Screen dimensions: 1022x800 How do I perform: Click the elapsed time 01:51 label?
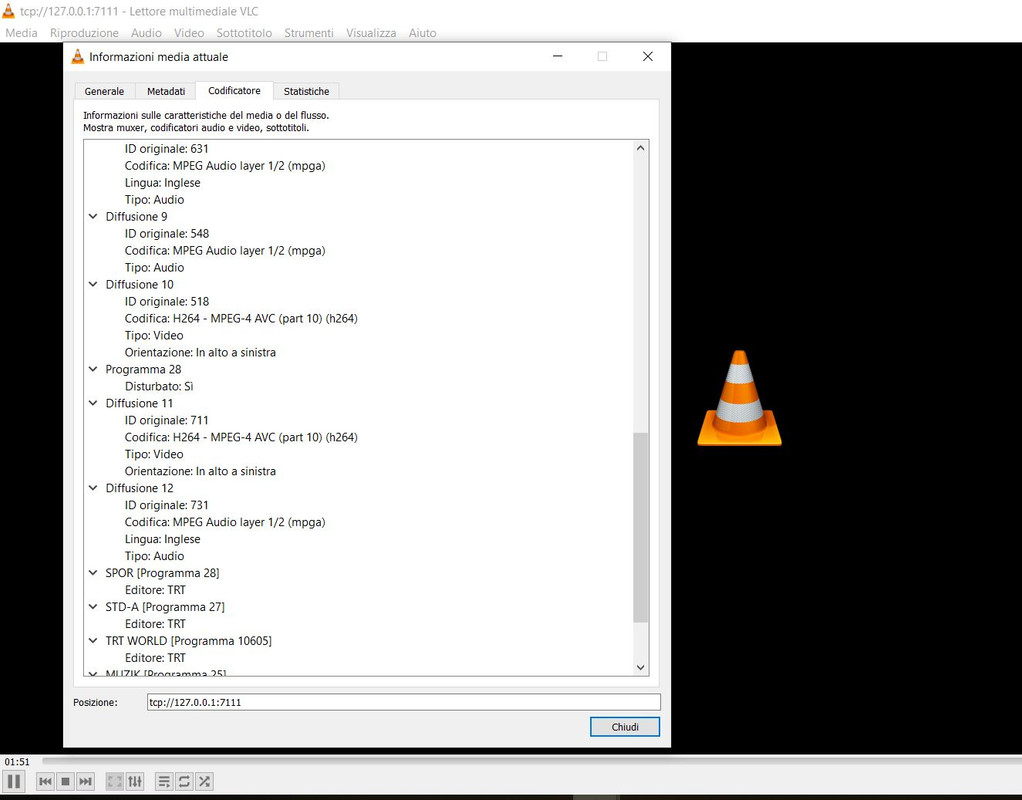pyautogui.click(x=17, y=762)
